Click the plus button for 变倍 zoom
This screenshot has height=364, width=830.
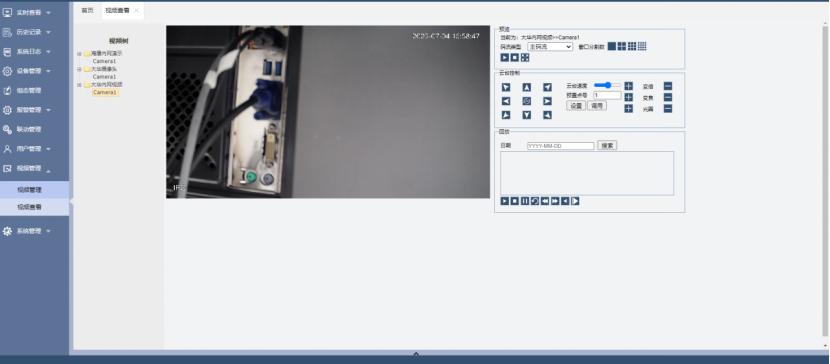tap(628, 86)
